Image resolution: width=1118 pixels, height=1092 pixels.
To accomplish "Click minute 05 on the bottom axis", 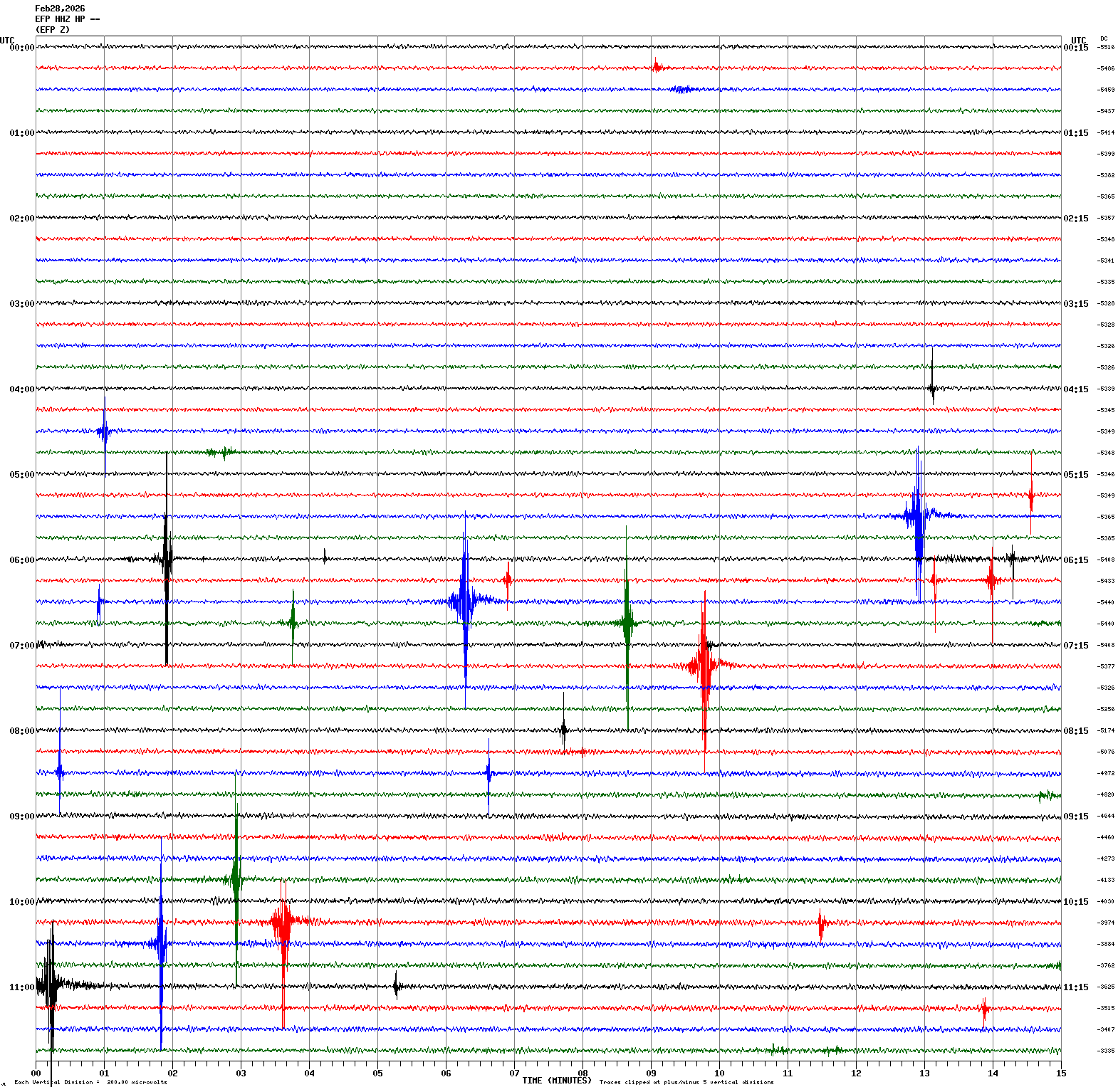I will 377,1073.
